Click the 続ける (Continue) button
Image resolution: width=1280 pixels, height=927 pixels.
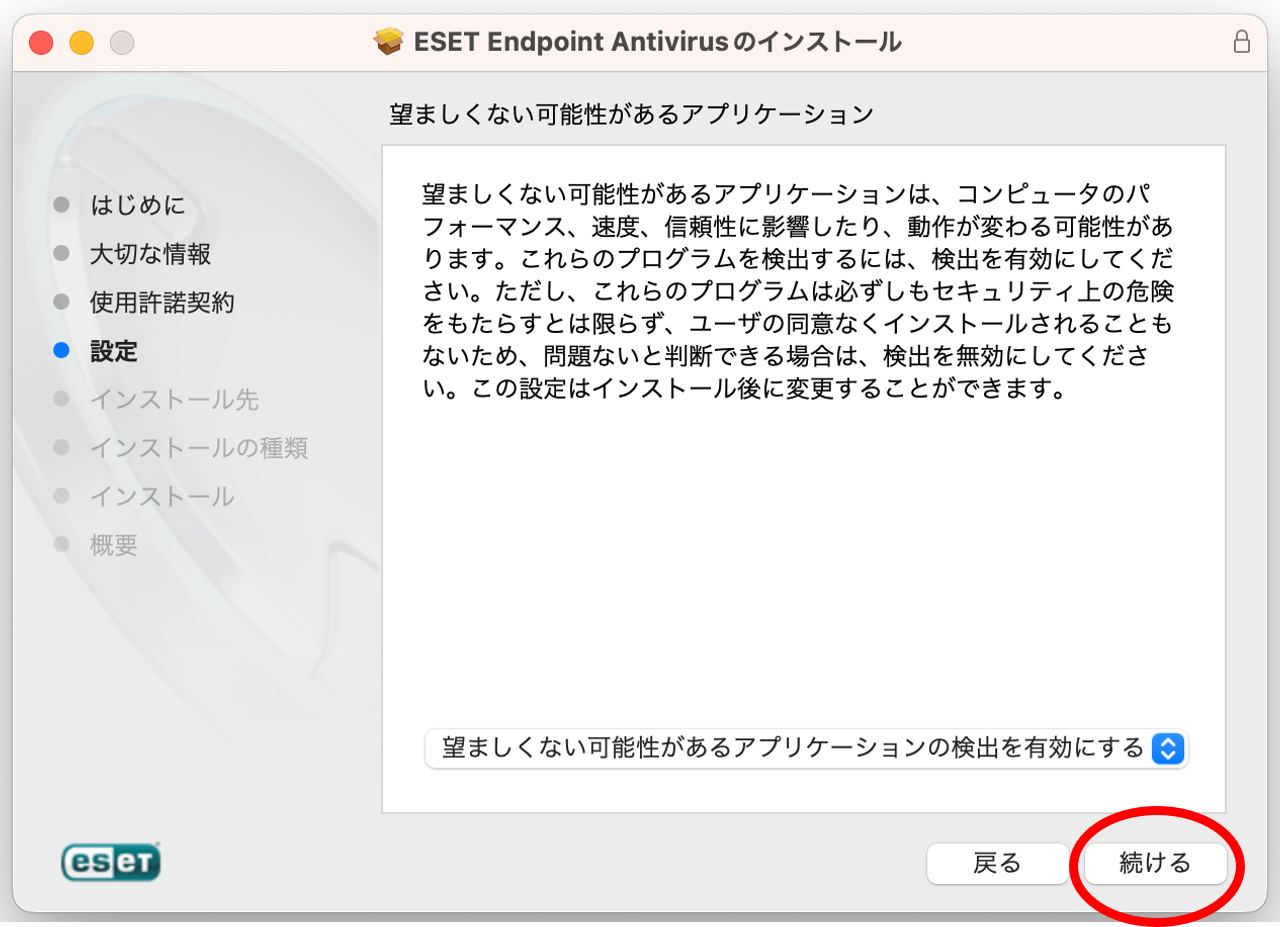click(x=1155, y=863)
